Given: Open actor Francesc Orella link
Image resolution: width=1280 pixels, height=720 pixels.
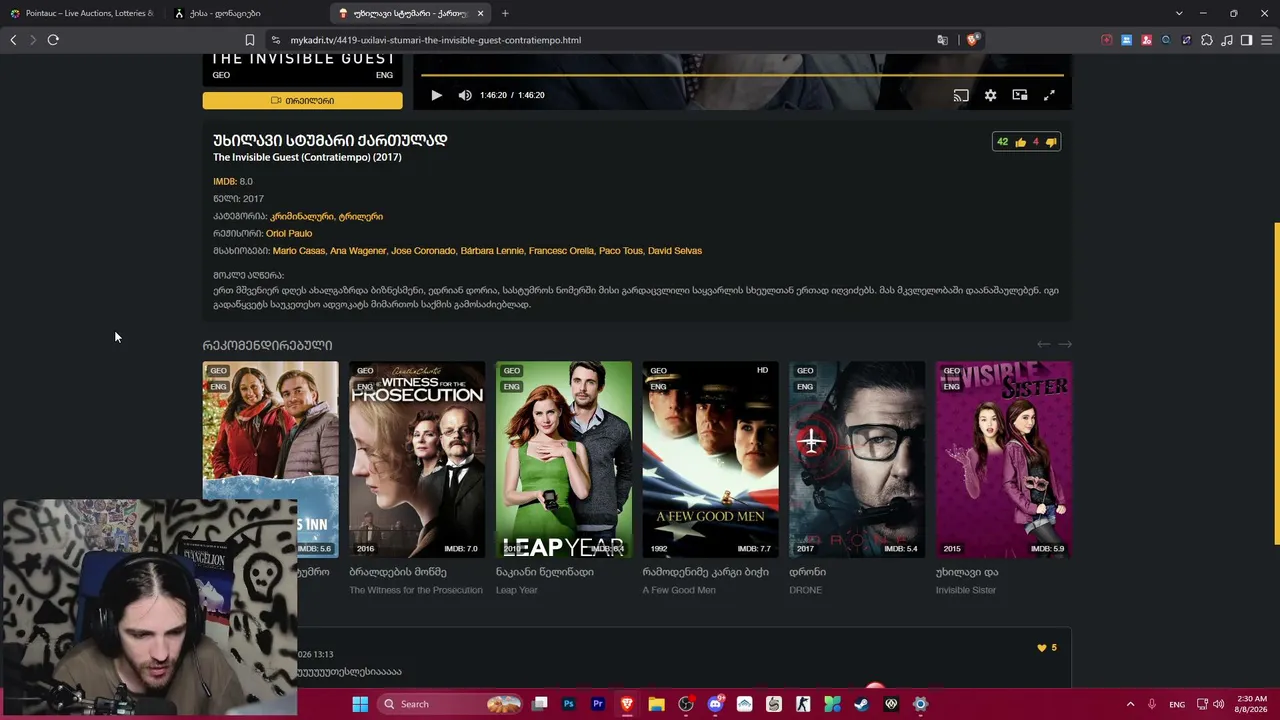Looking at the screenshot, I should pos(561,251).
